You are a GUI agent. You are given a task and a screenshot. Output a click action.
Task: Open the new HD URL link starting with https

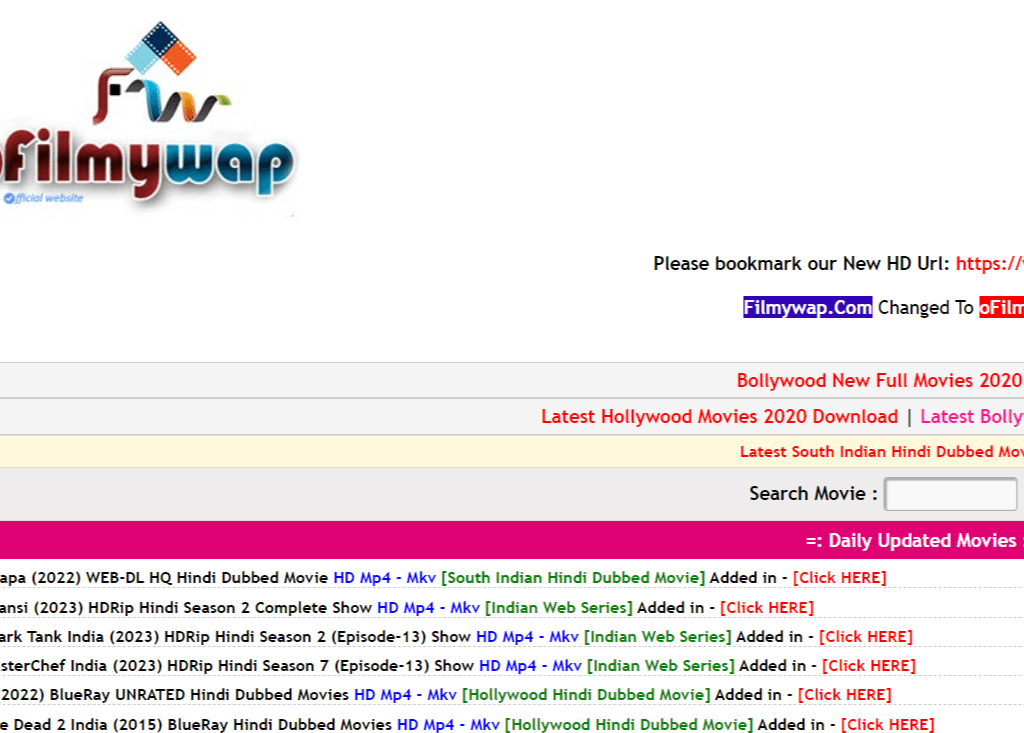tap(989, 263)
